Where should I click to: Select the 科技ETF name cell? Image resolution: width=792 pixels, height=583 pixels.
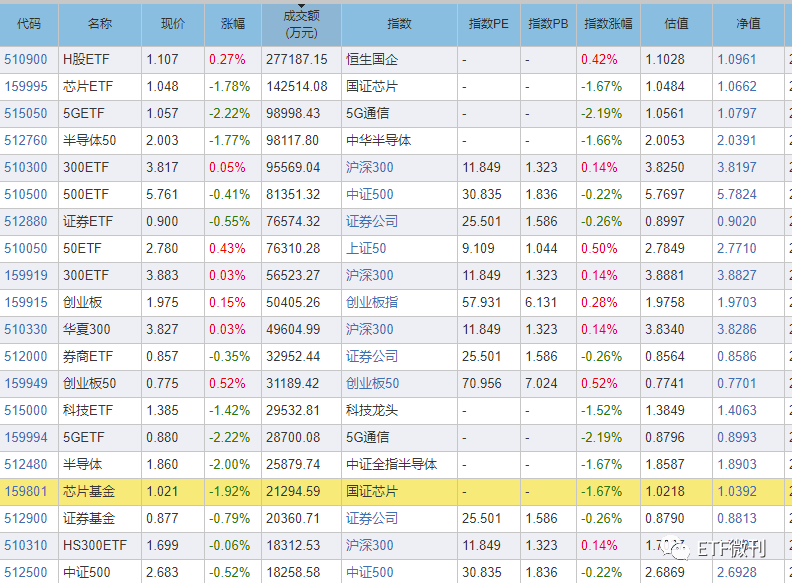coord(100,410)
